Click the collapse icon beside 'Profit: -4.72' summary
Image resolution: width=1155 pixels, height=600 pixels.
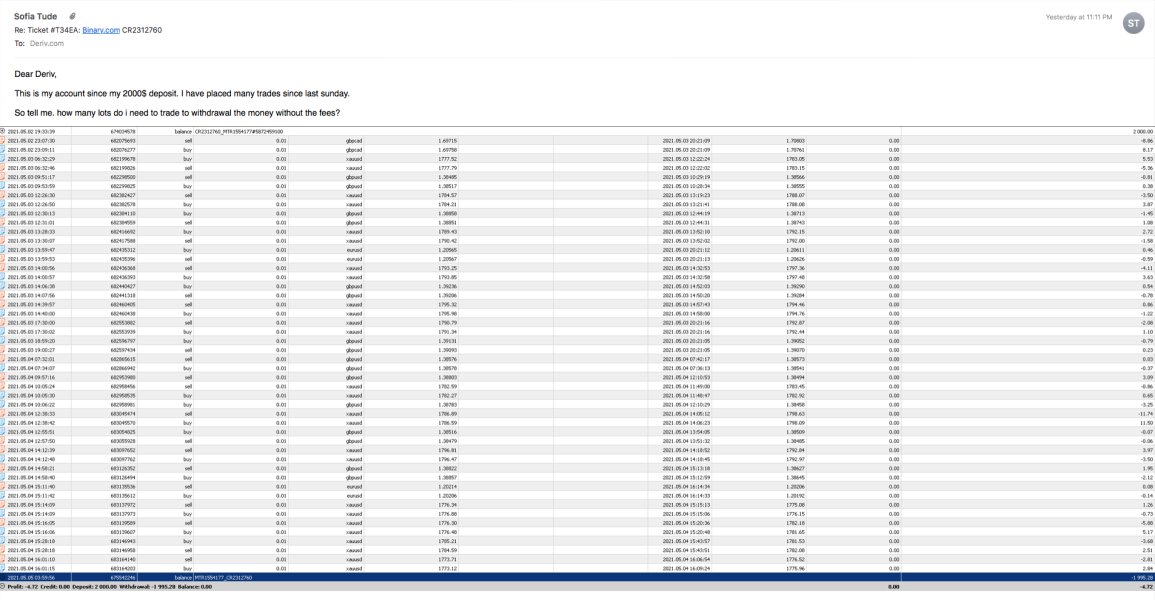pyautogui.click(x=3, y=587)
